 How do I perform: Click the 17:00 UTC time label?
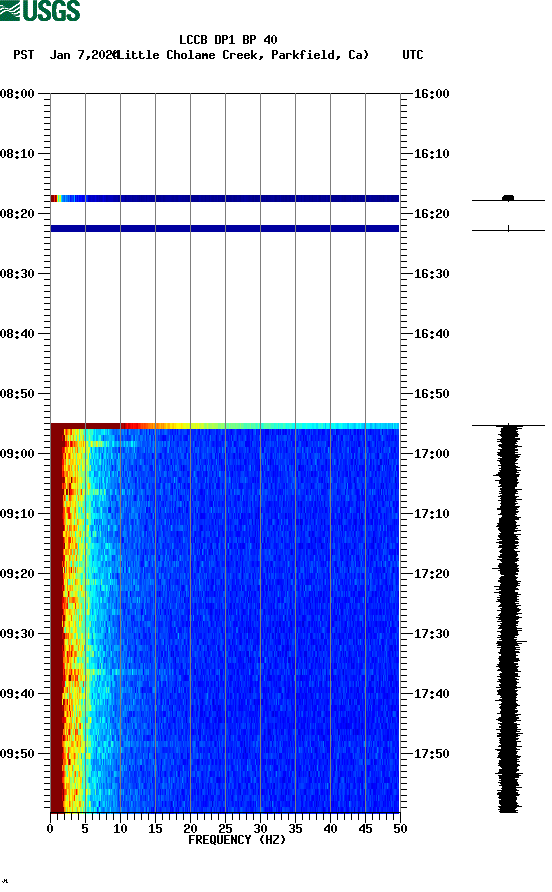pos(431,453)
